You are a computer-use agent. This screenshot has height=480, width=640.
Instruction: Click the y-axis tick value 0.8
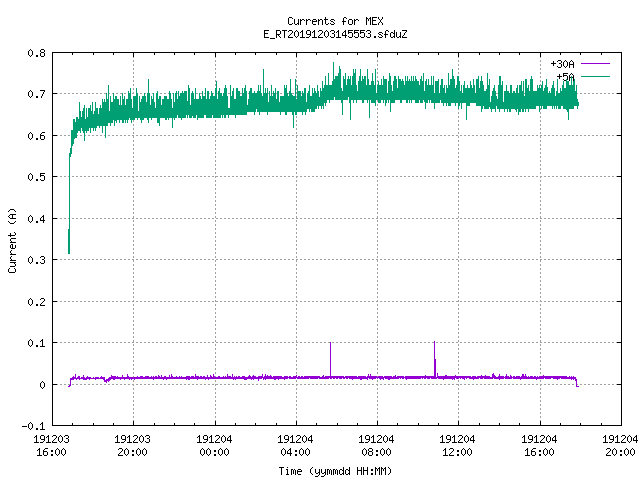36,53
